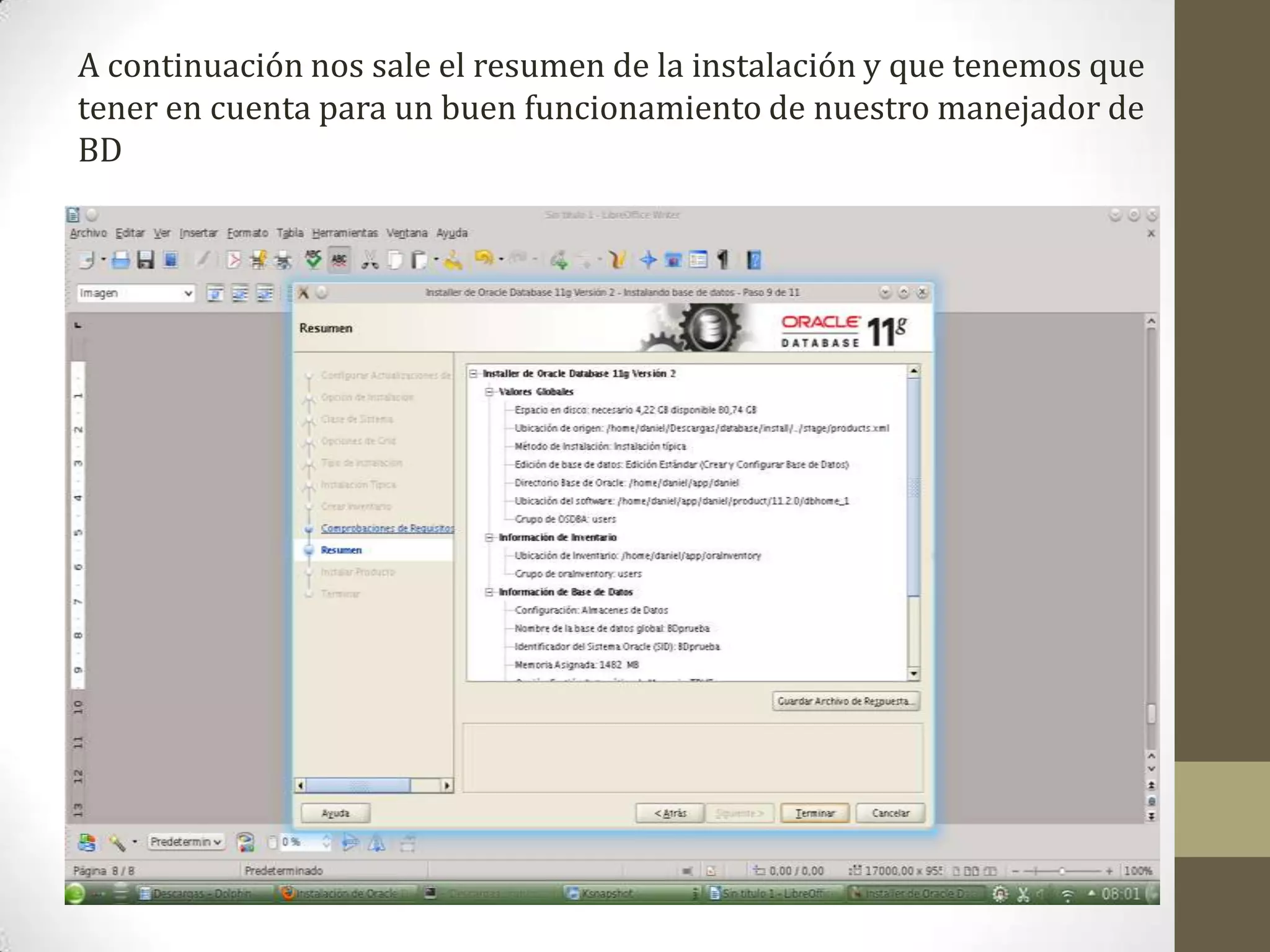Click the Copy icon
Screen dimensions: 1270x952
point(395,260)
